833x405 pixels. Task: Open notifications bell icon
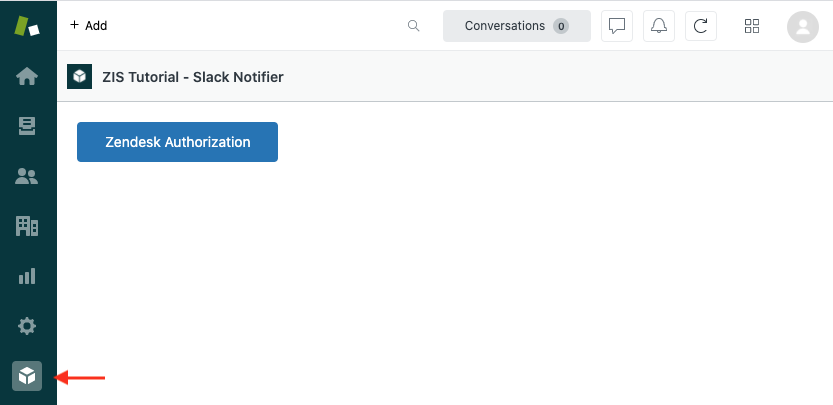tap(659, 26)
